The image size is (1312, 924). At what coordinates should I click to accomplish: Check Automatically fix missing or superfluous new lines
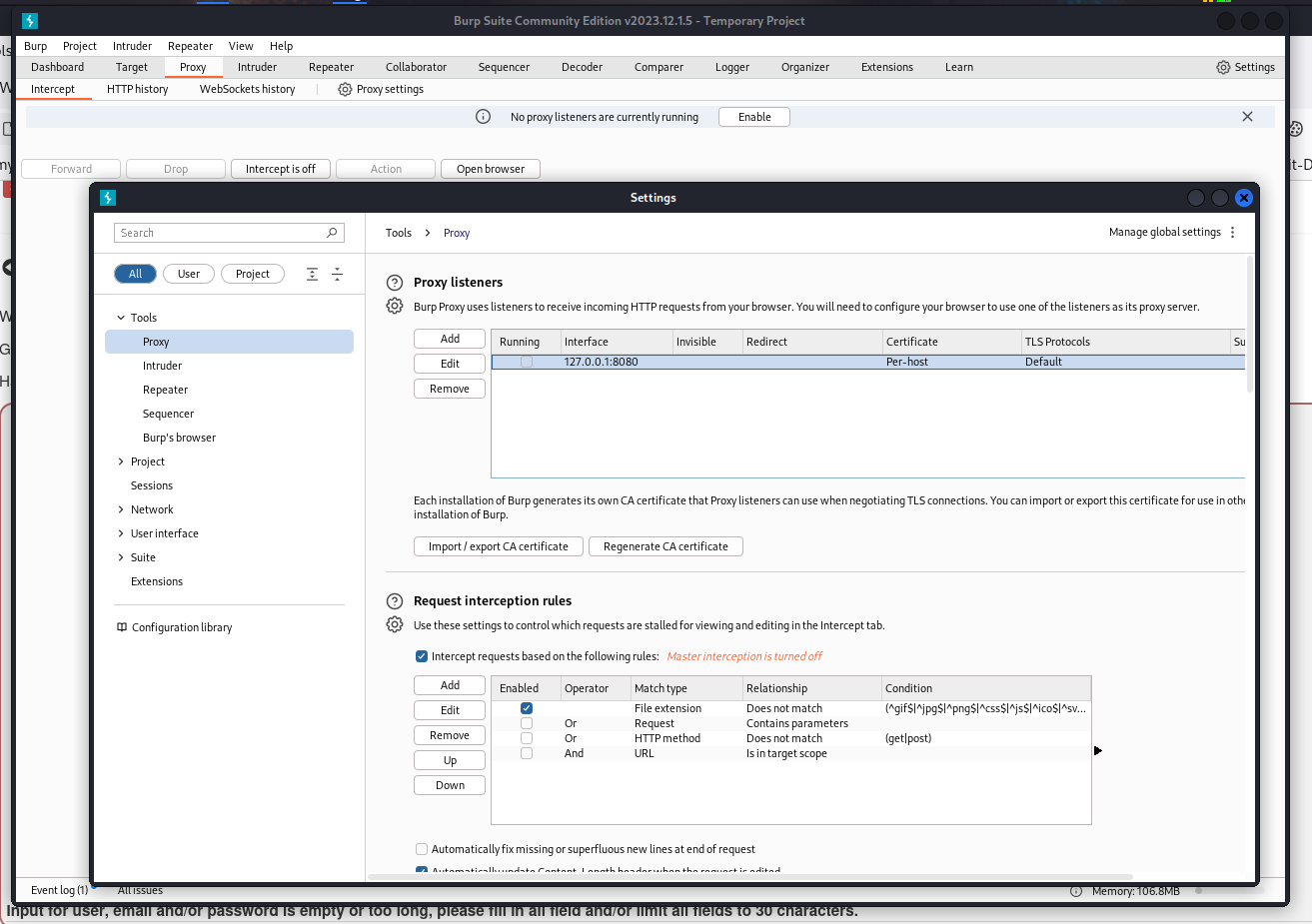click(x=422, y=849)
